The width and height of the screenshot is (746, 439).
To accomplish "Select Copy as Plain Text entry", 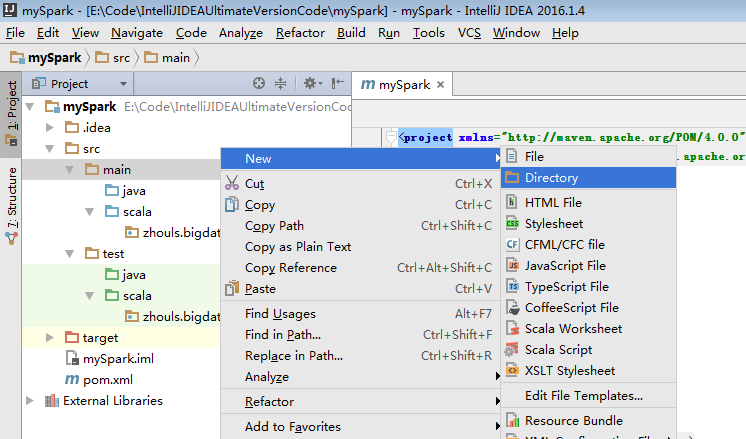I will [361, 246].
